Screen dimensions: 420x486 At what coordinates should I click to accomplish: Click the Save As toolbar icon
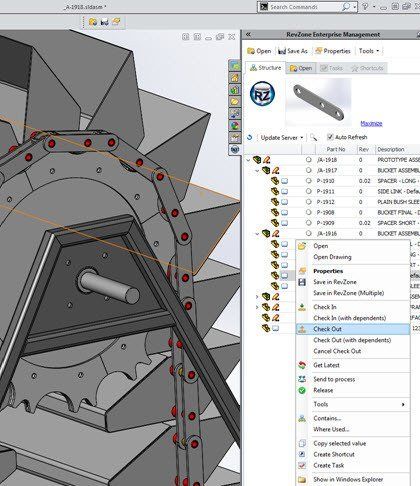282,51
